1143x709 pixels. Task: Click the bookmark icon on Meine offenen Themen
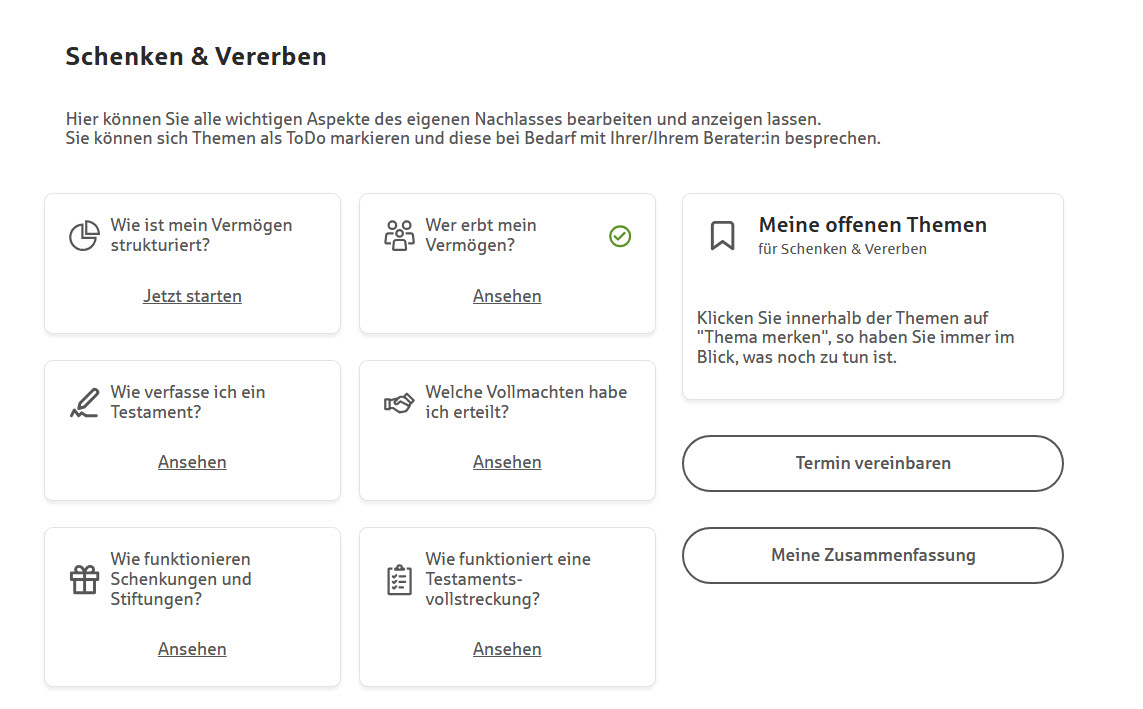point(722,236)
